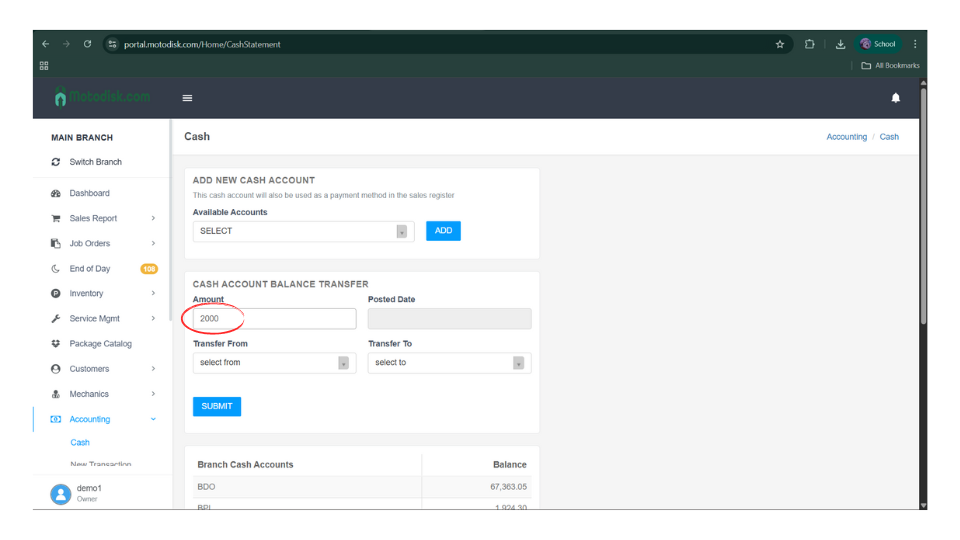Open Dashboard from sidebar icon
960x540 pixels.
(x=56, y=193)
